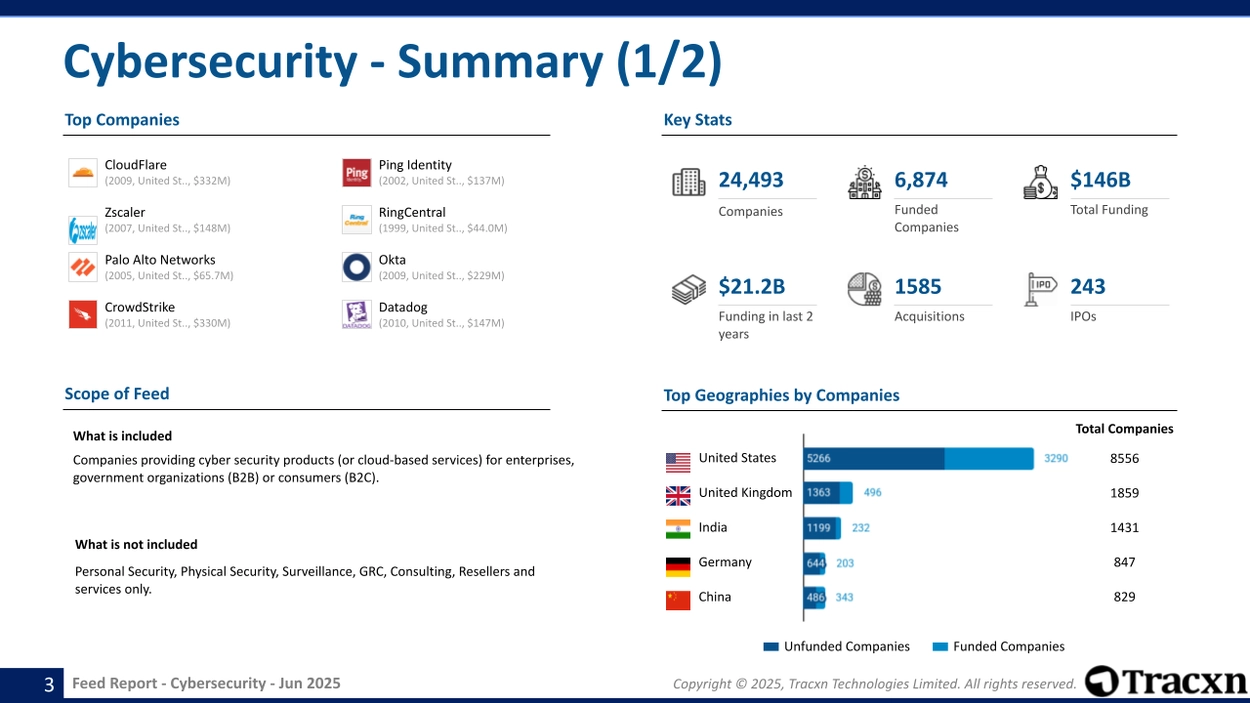Screen dimensions: 1250x703
Task: Click the Ping Identity logo
Action: [x=357, y=173]
